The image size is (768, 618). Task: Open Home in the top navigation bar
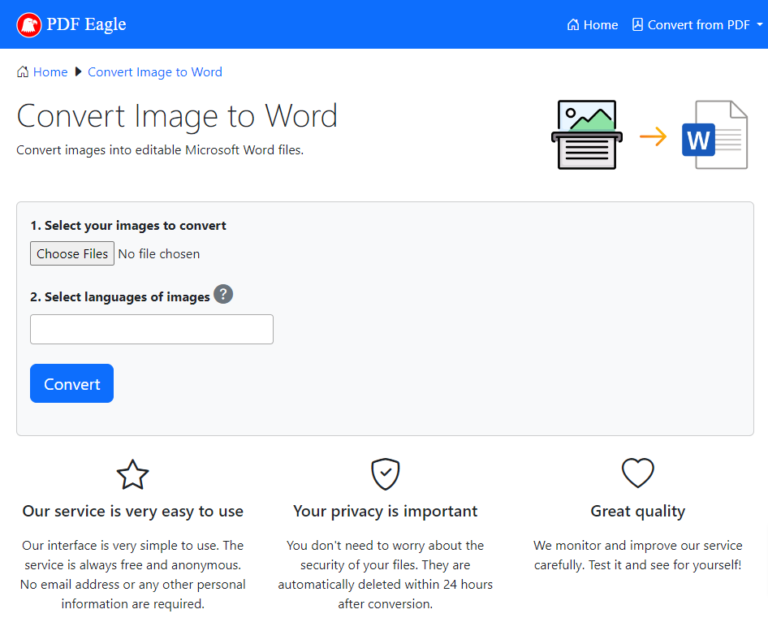click(x=592, y=24)
